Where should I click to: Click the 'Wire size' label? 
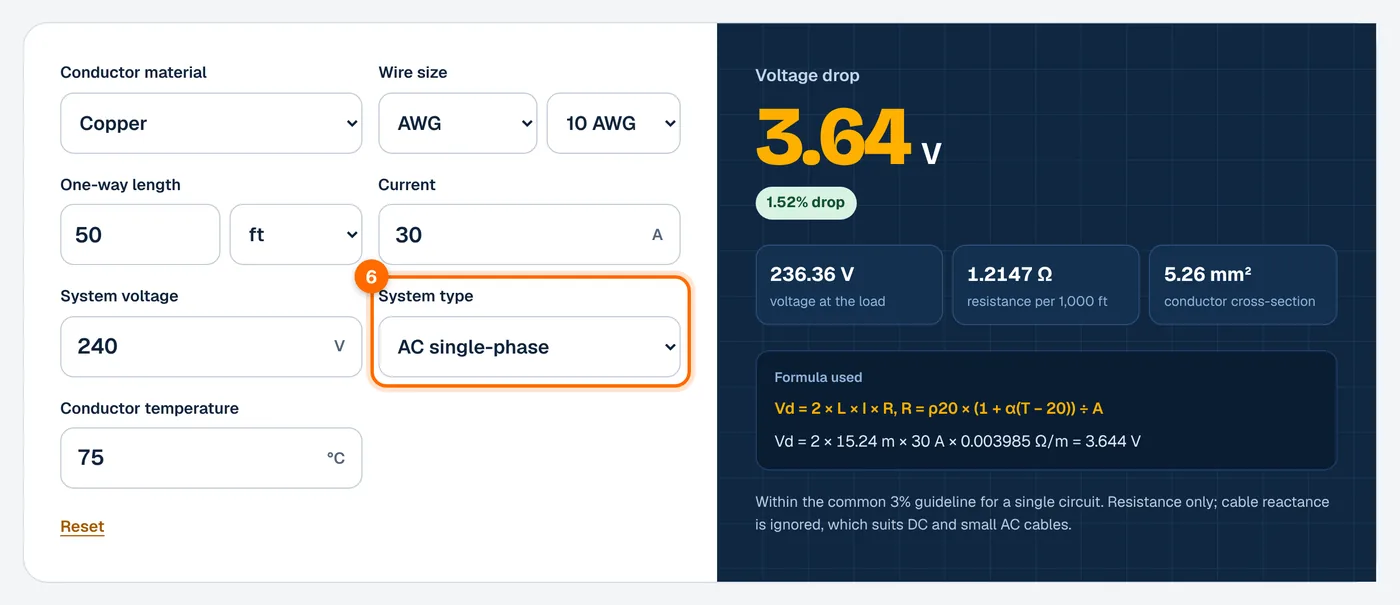[413, 72]
